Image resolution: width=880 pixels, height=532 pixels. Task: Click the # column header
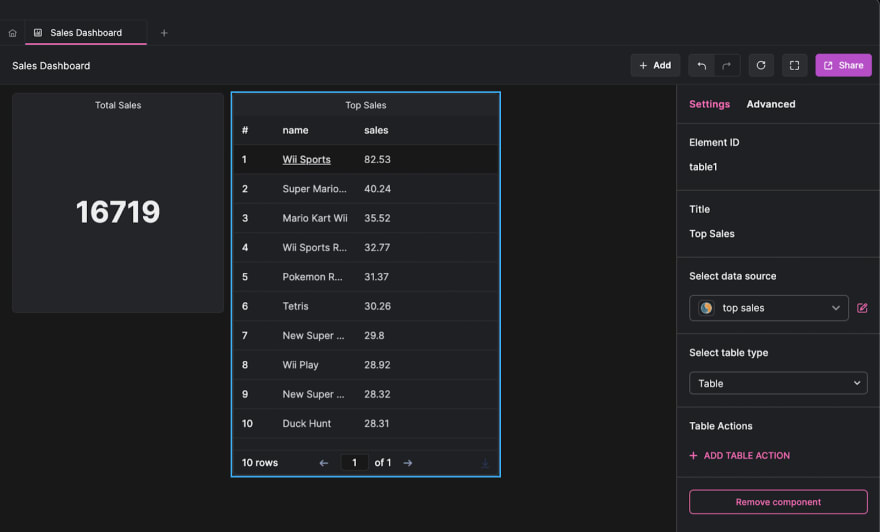coord(245,130)
